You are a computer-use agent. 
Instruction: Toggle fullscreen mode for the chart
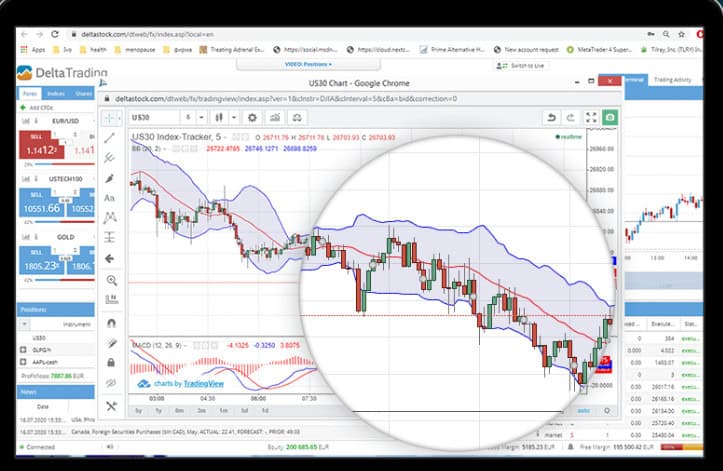point(591,118)
